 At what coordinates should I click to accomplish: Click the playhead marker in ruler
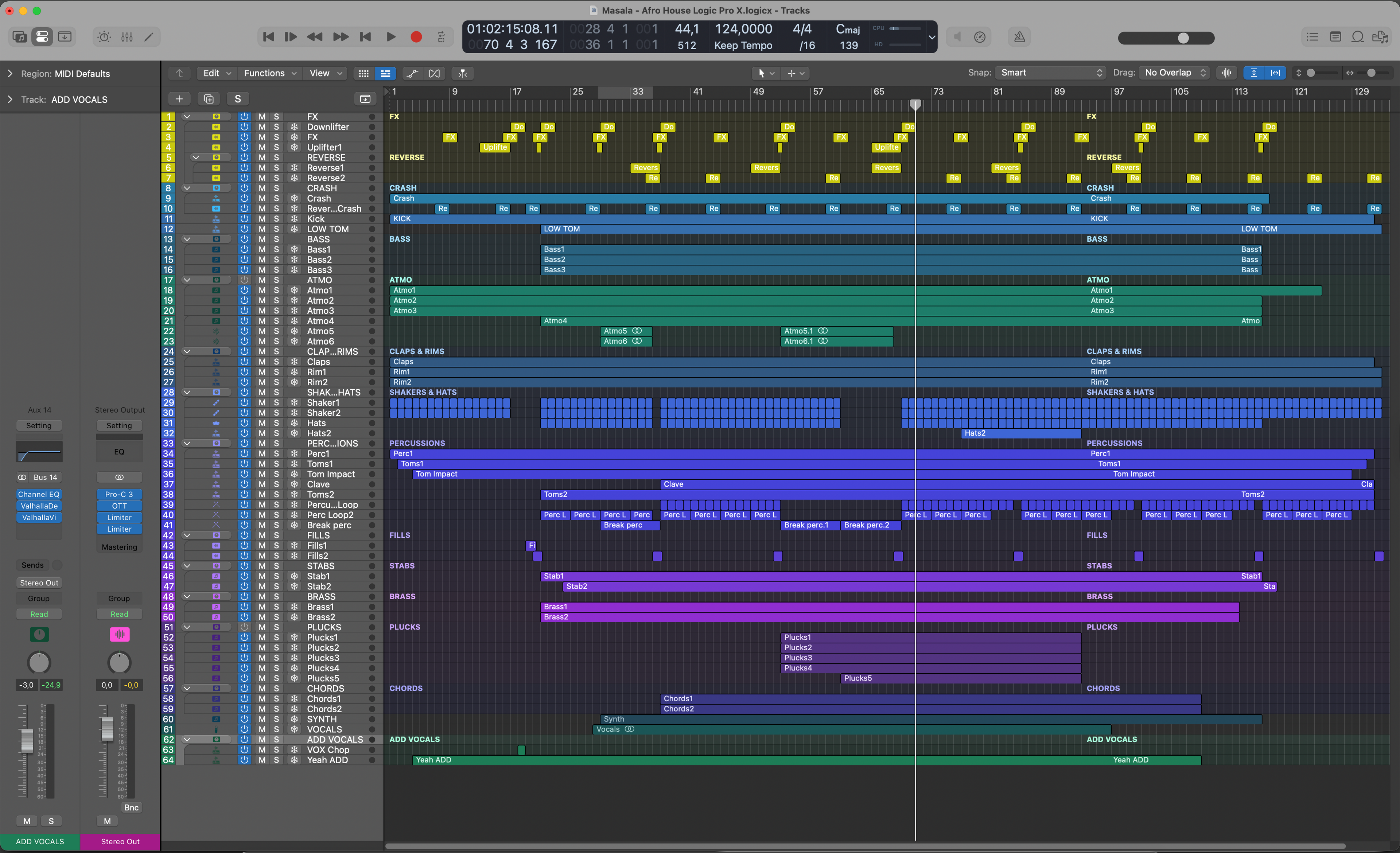tap(915, 105)
